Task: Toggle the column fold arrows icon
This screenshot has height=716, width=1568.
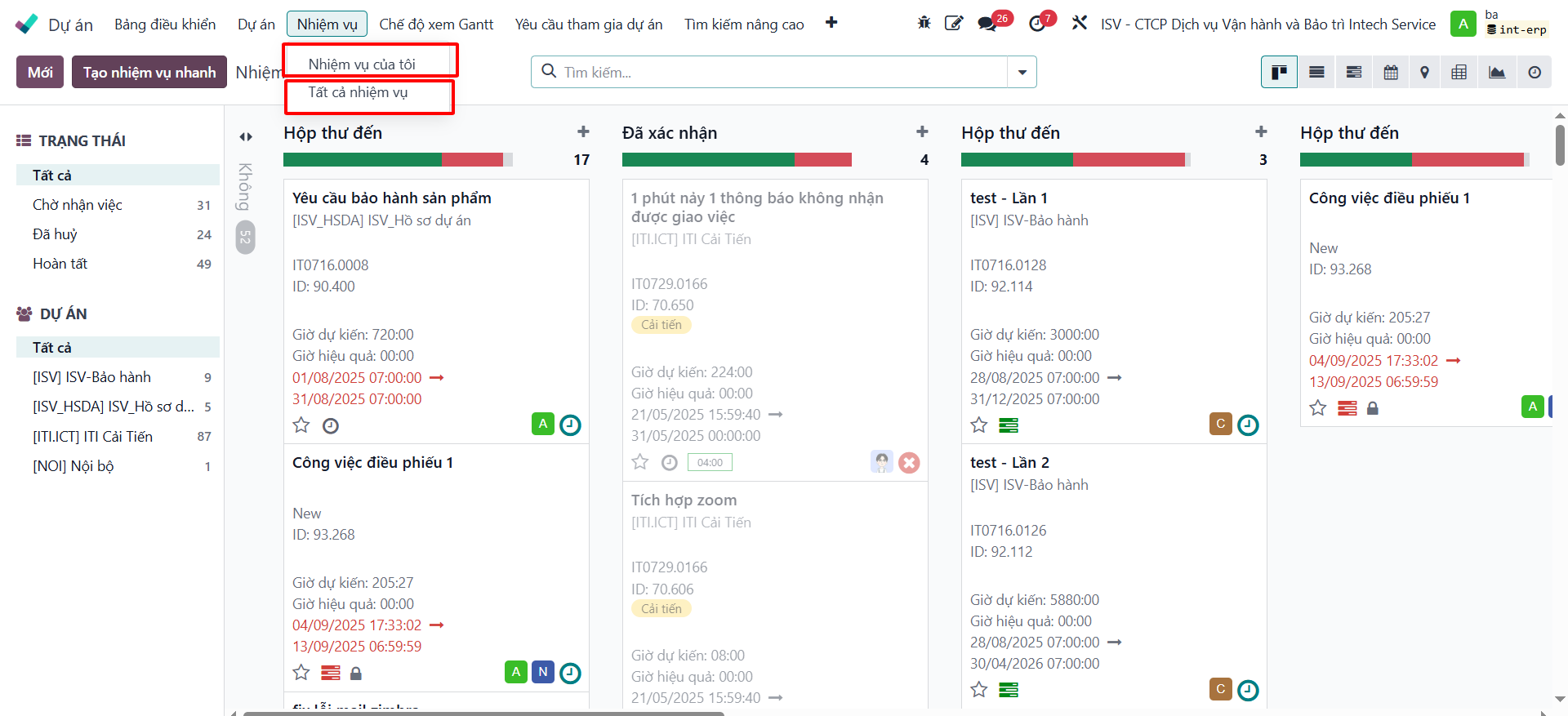Action: tap(246, 136)
